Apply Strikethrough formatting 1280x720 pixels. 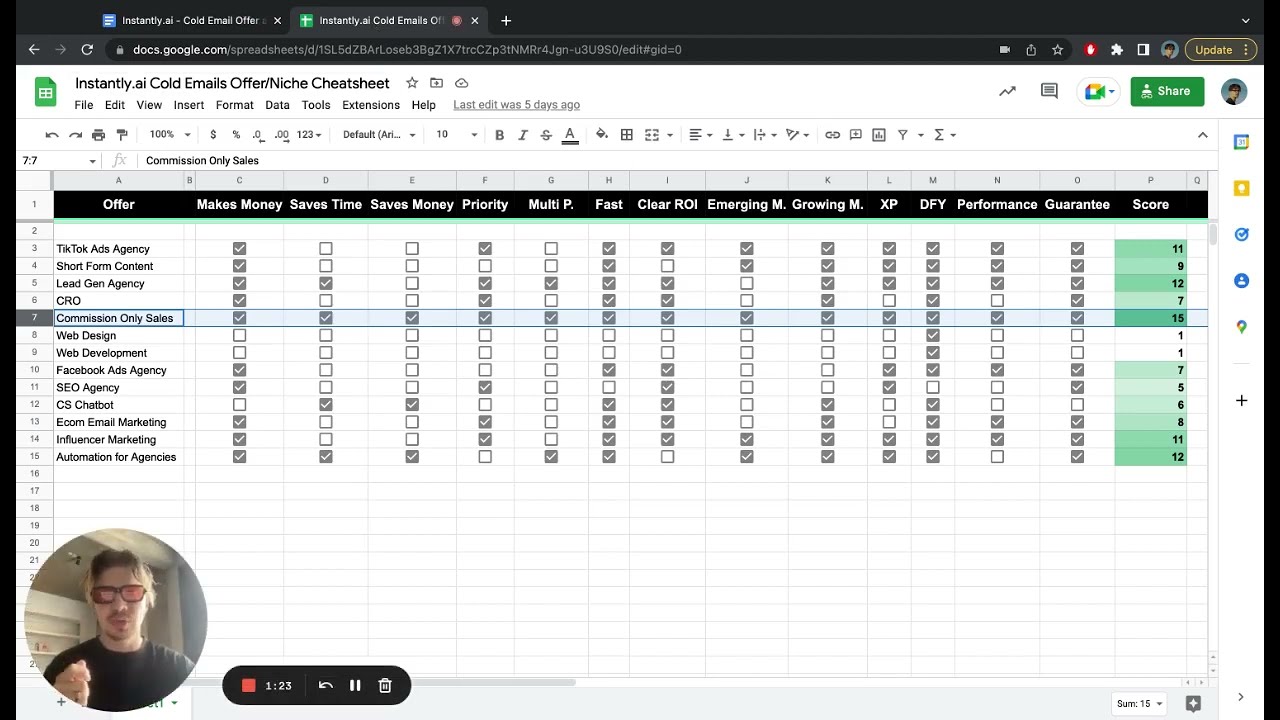point(546,135)
